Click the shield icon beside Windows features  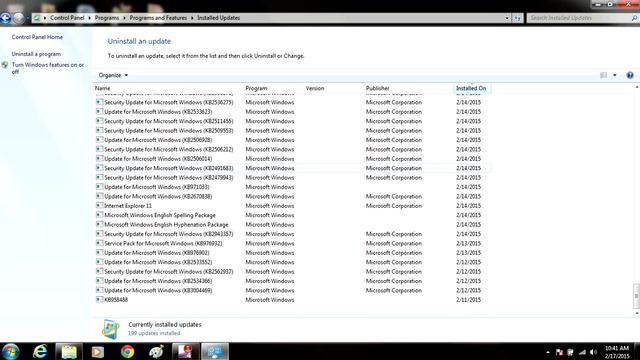coord(5,65)
